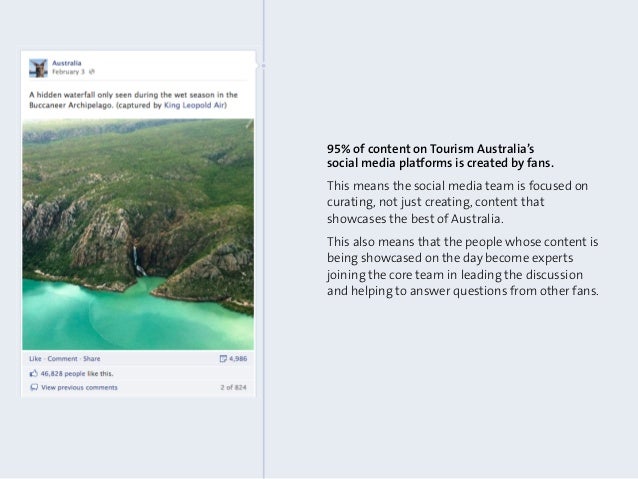Open the Australia page profile picture
Viewport: 638px width, 479px height.
click(x=38, y=68)
